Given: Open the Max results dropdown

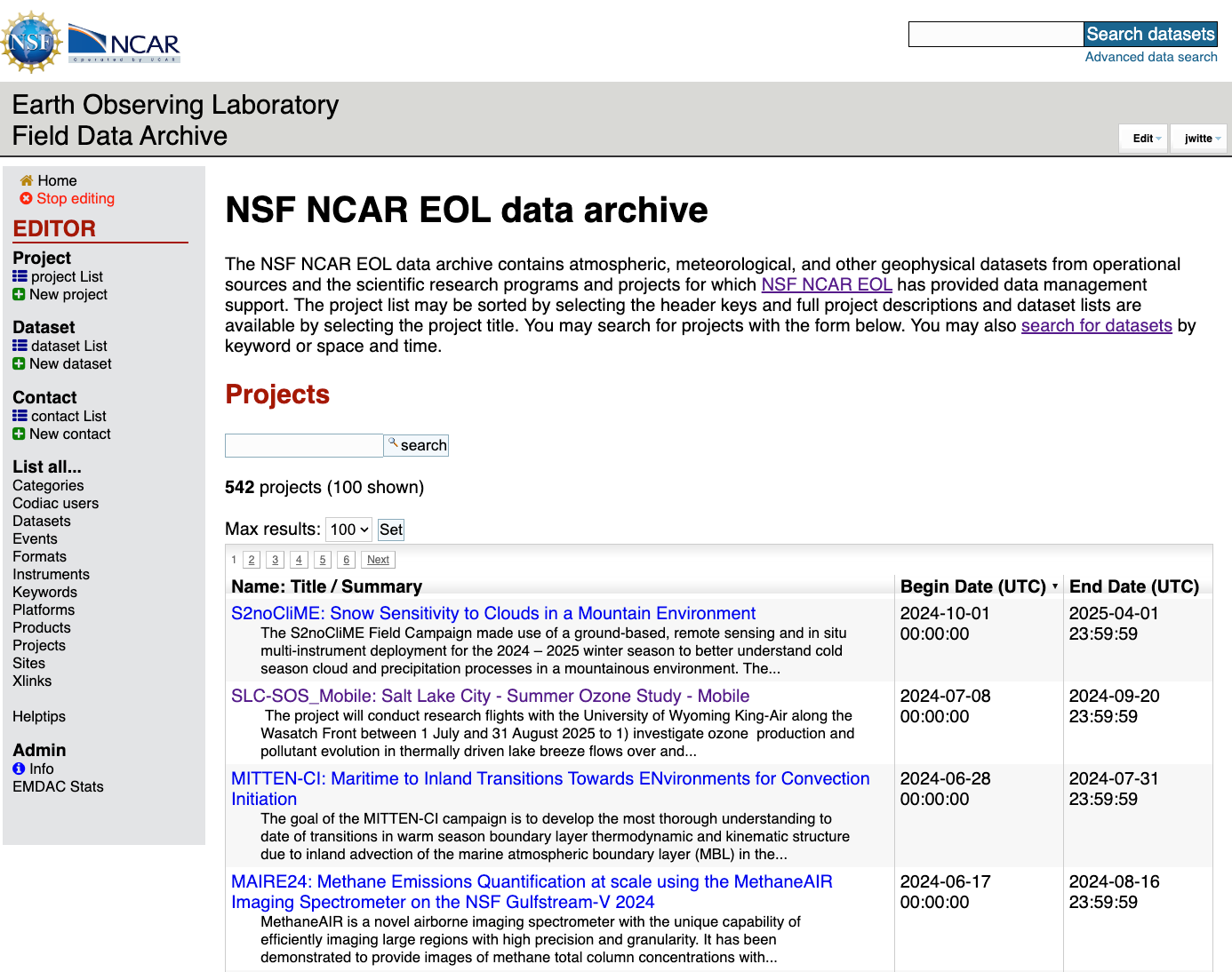Looking at the screenshot, I should coord(348,530).
